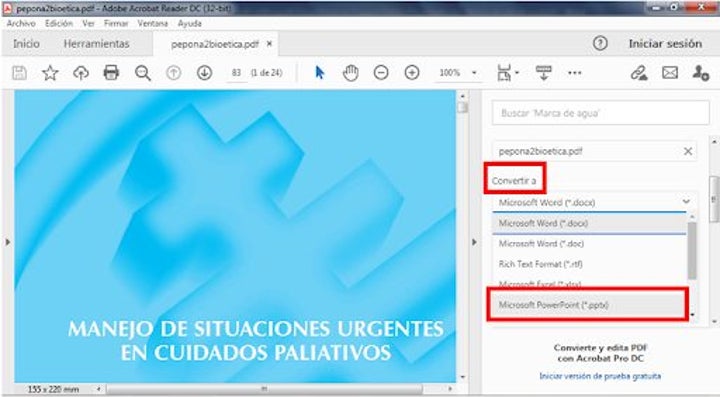Open the Edición menu
The width and height of the screenshot is (720, 397).
[x=59, y=23]
